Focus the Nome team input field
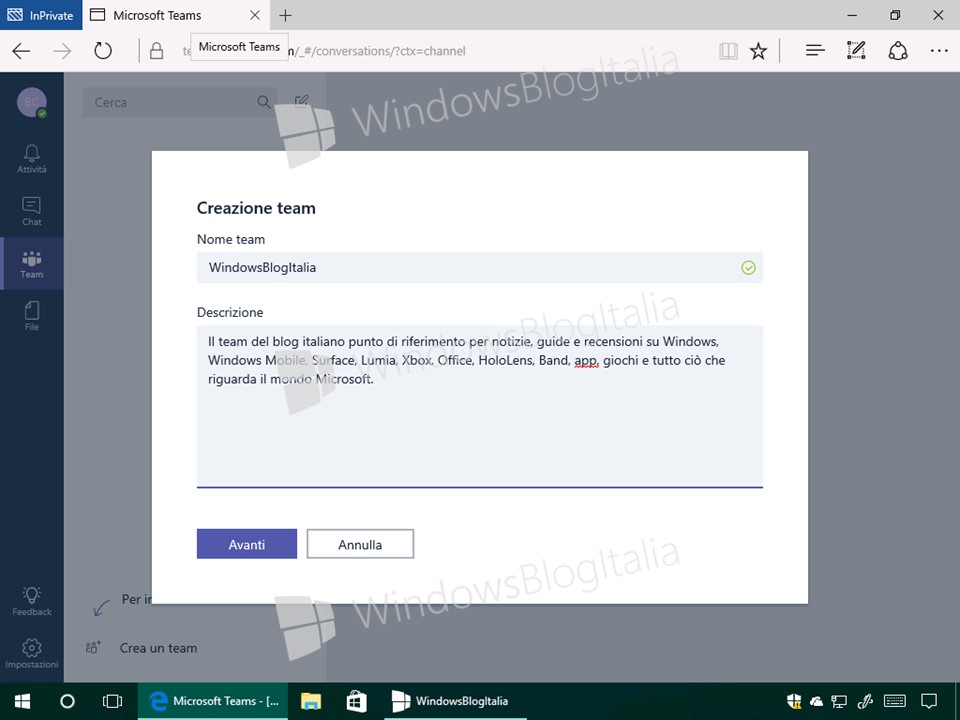The height and width of the screenshot is (720, 960). (x=479, y=268)
